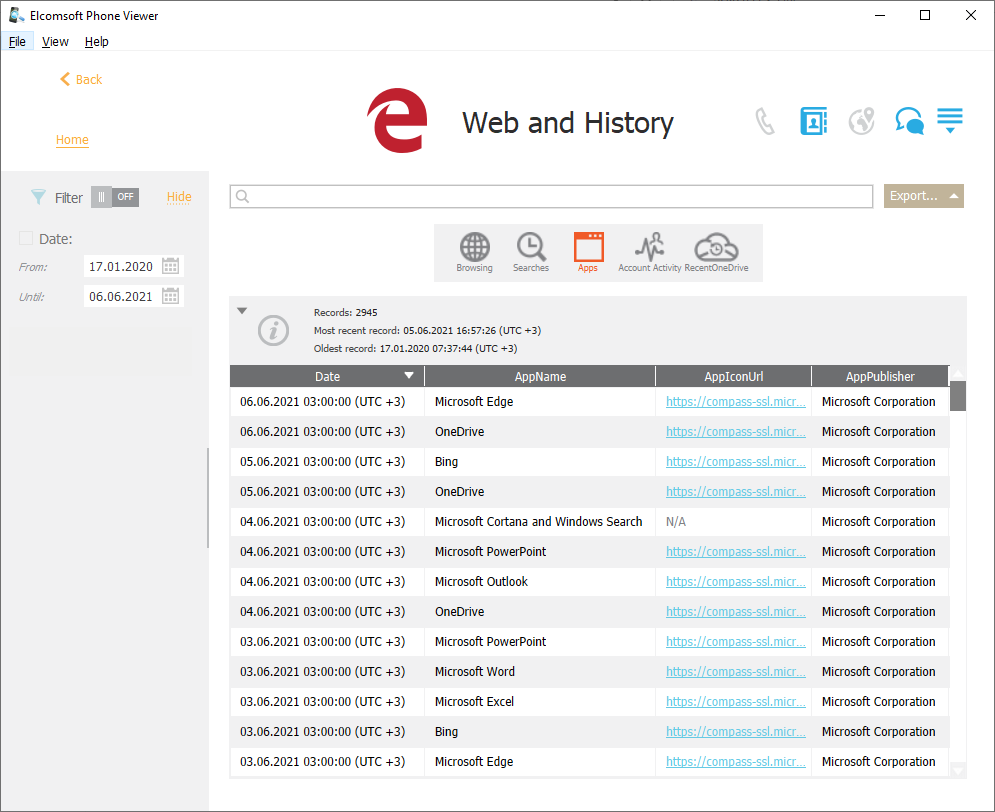This screenshot has width=995, height=812.
Task: Select the Browsing globe tab
Action: pos(475,252)
